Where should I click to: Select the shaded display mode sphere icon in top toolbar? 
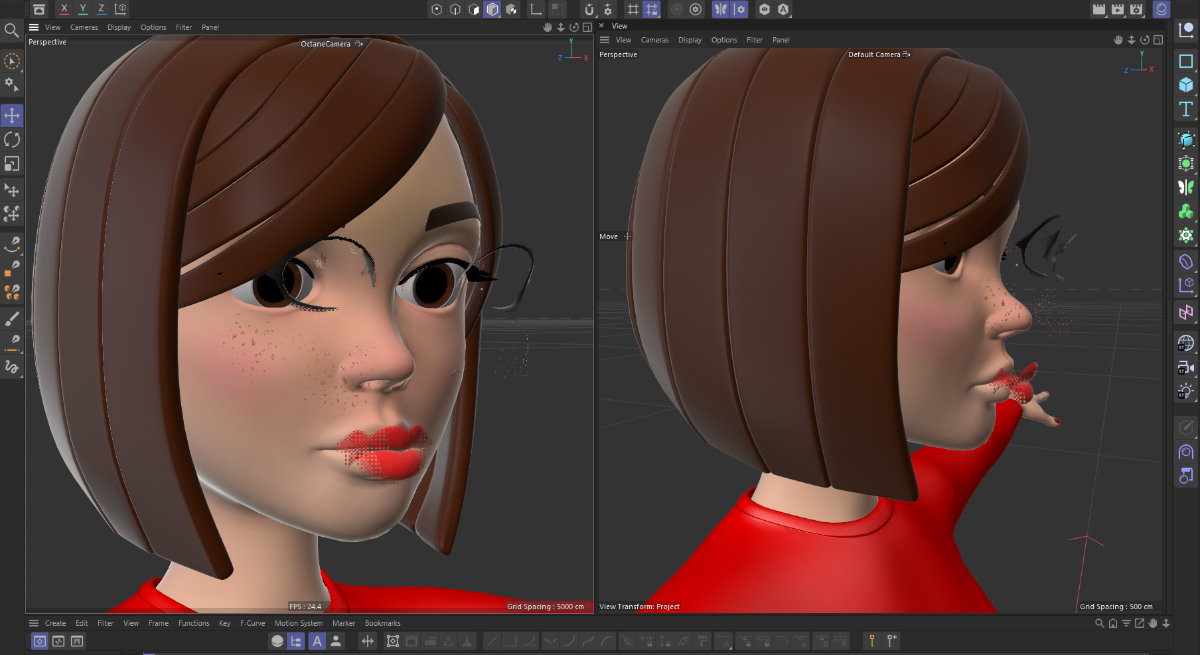[x=492, y=8]
